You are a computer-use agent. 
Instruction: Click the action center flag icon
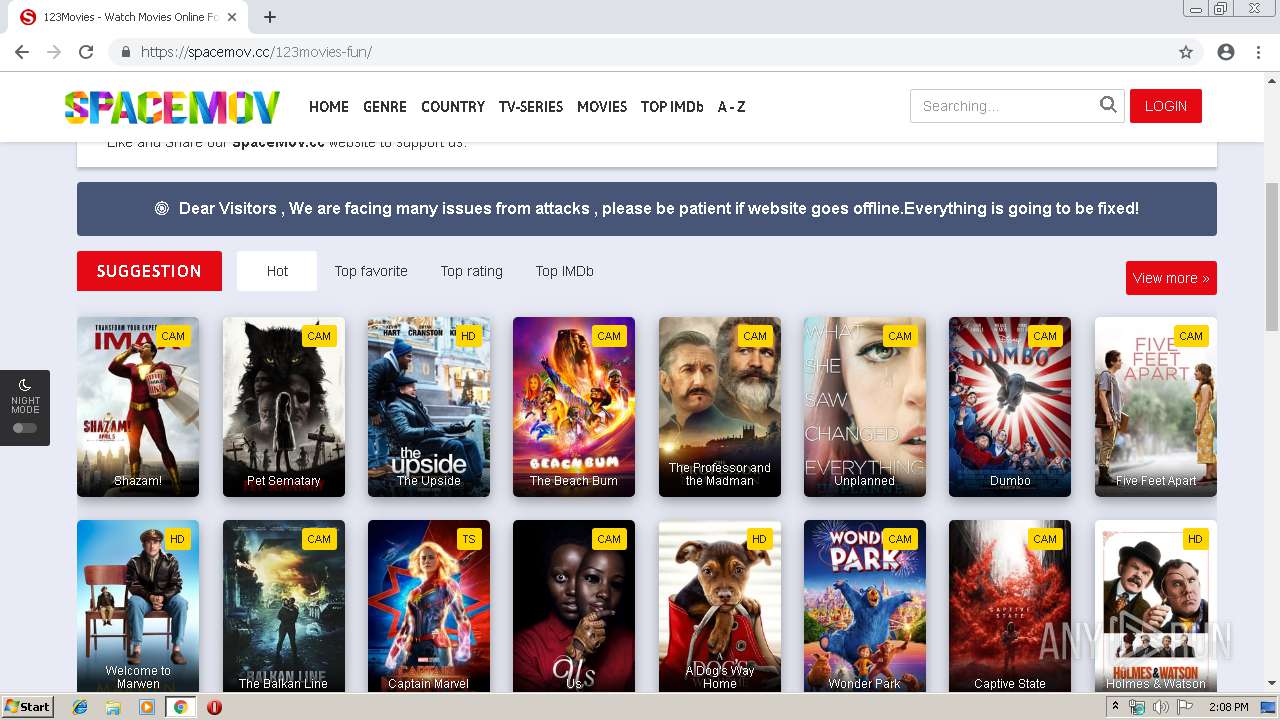pyautogui.click(x=1184, y=707)
